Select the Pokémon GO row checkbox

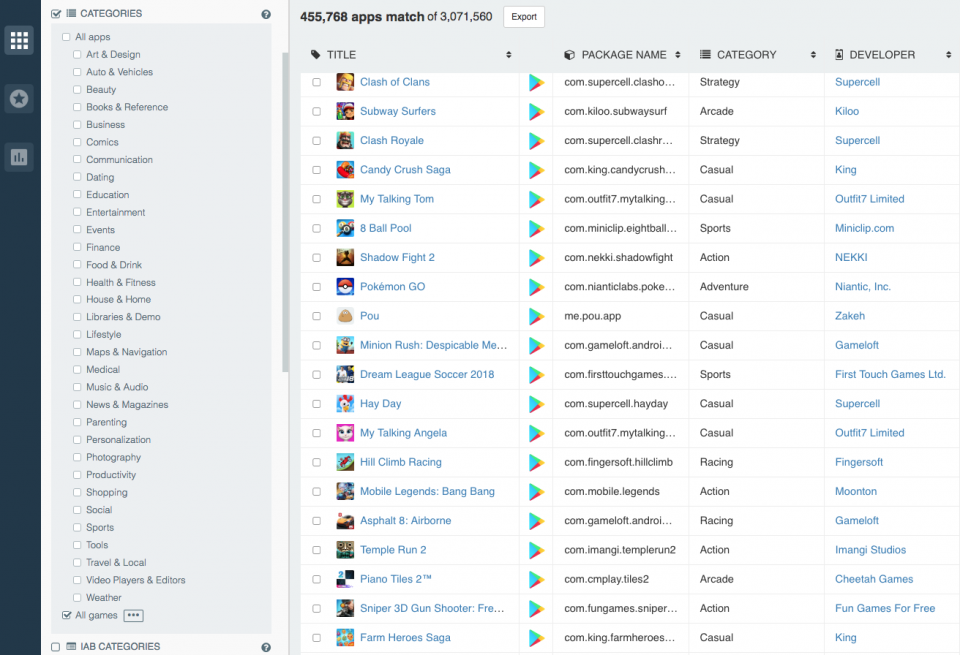[x=317, y=287]
